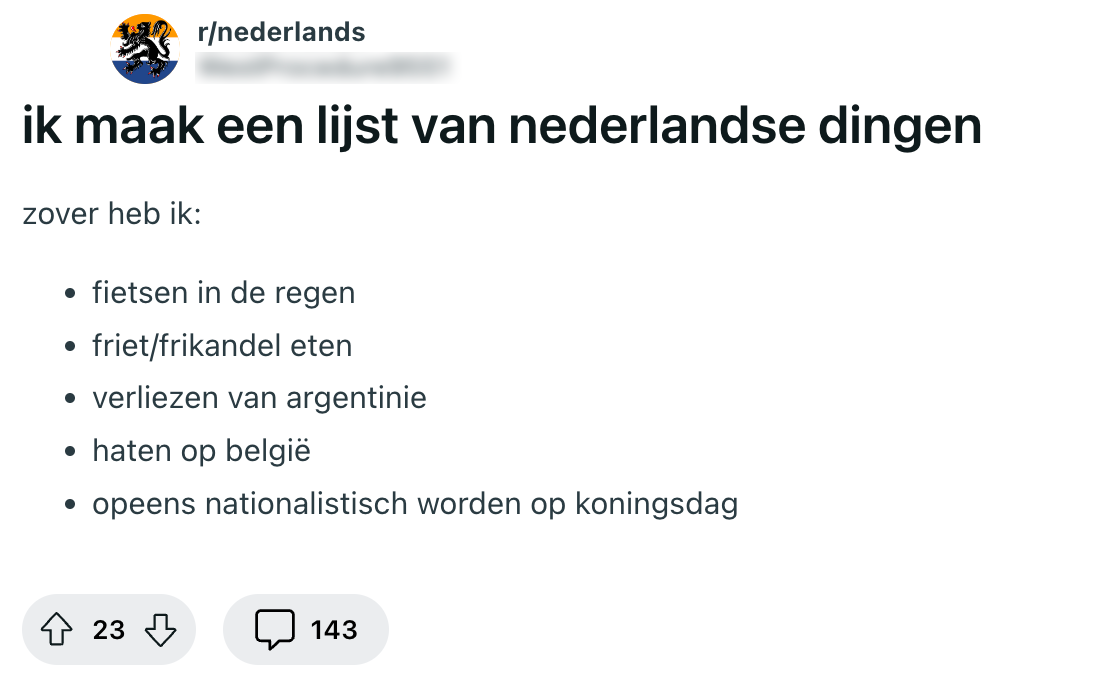Image resolution: width=1110 pixels, height=686 pixels.
Task: Select the line 'verliezen van argentinie'
Action: 259,398
